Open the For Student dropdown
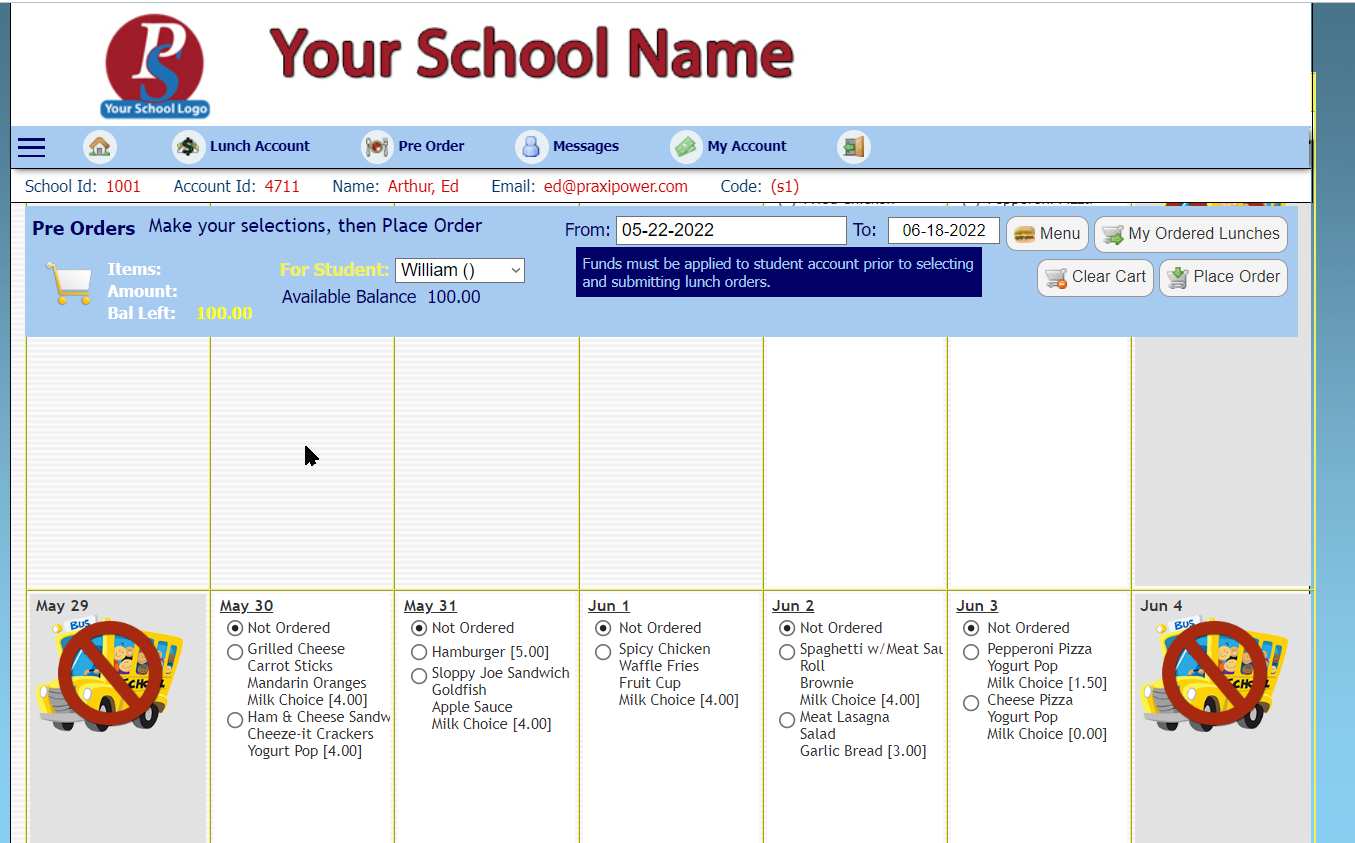1355x843 pixels. 460,270
